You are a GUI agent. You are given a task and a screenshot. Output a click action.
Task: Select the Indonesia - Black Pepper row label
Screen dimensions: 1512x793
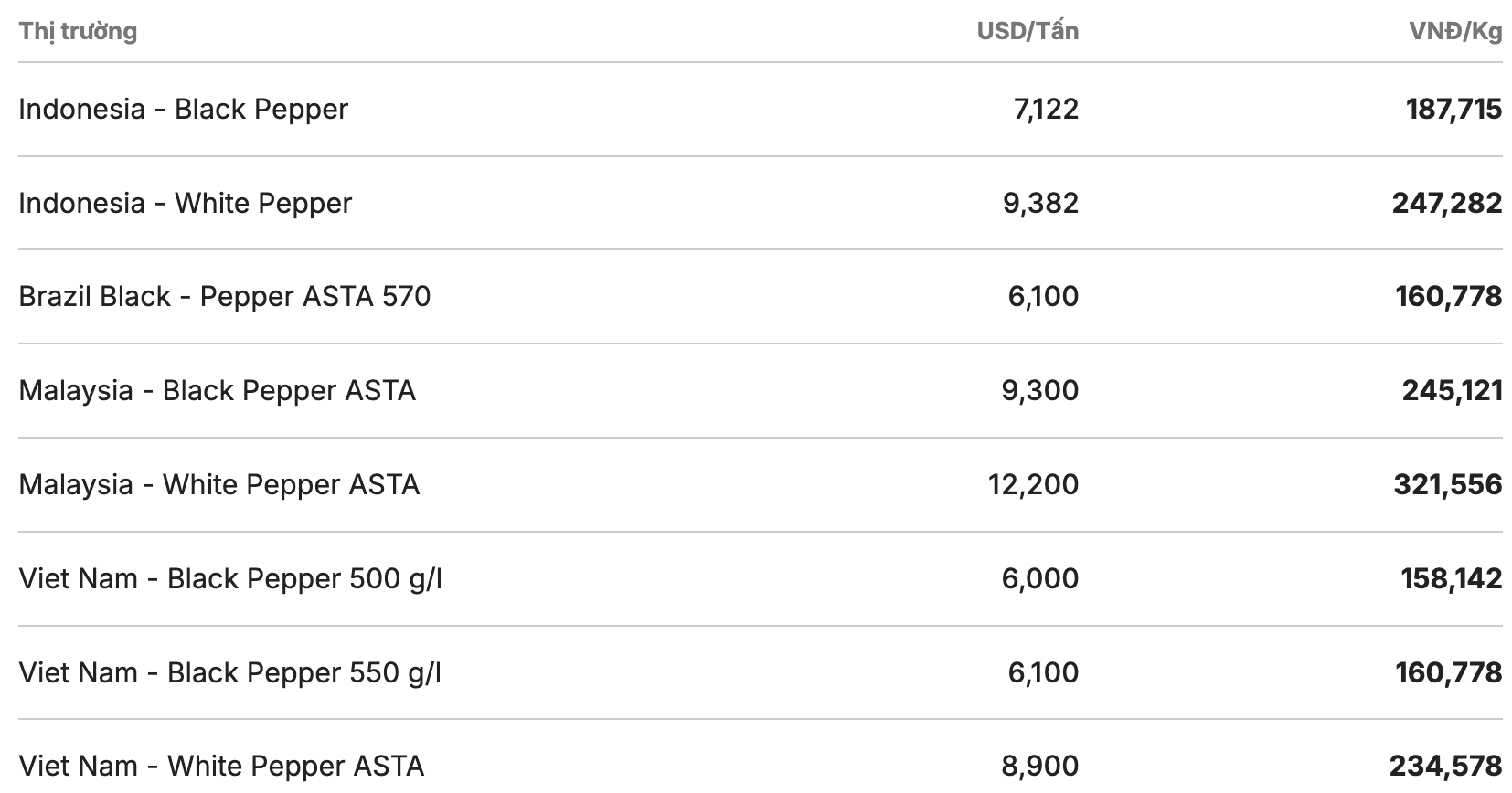tap(183, 110)
